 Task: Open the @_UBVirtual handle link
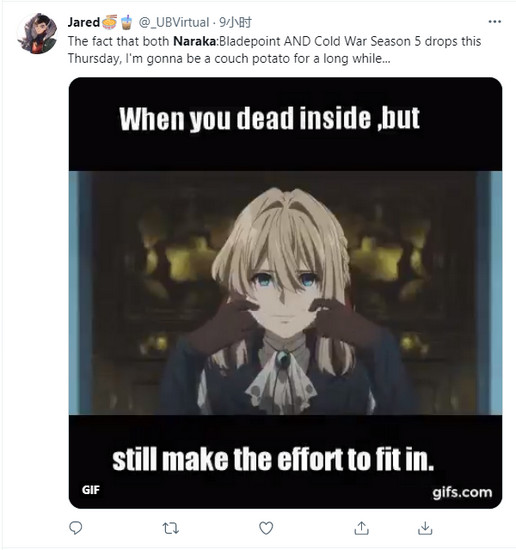(174, 22)
